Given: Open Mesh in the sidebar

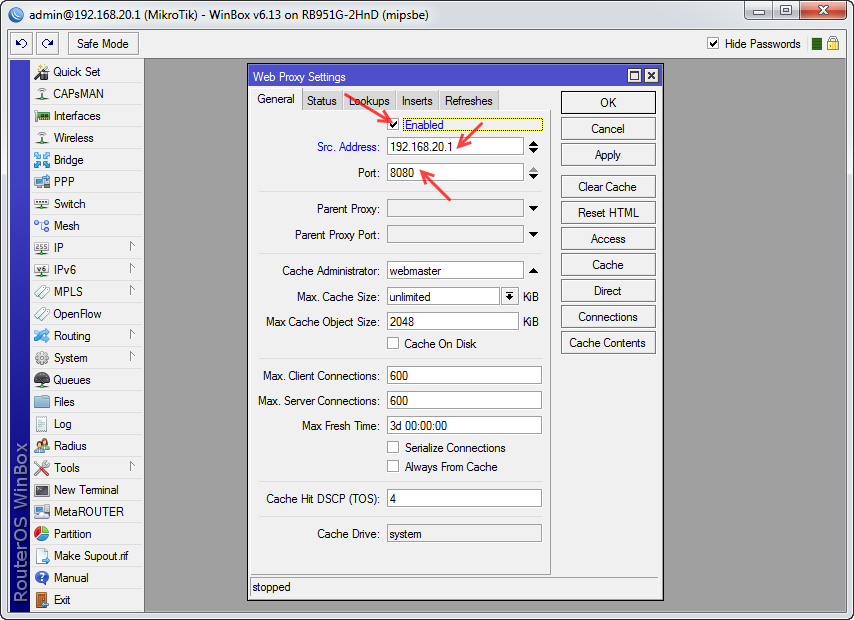Looking at the screenshot, I should coord(87,226).
